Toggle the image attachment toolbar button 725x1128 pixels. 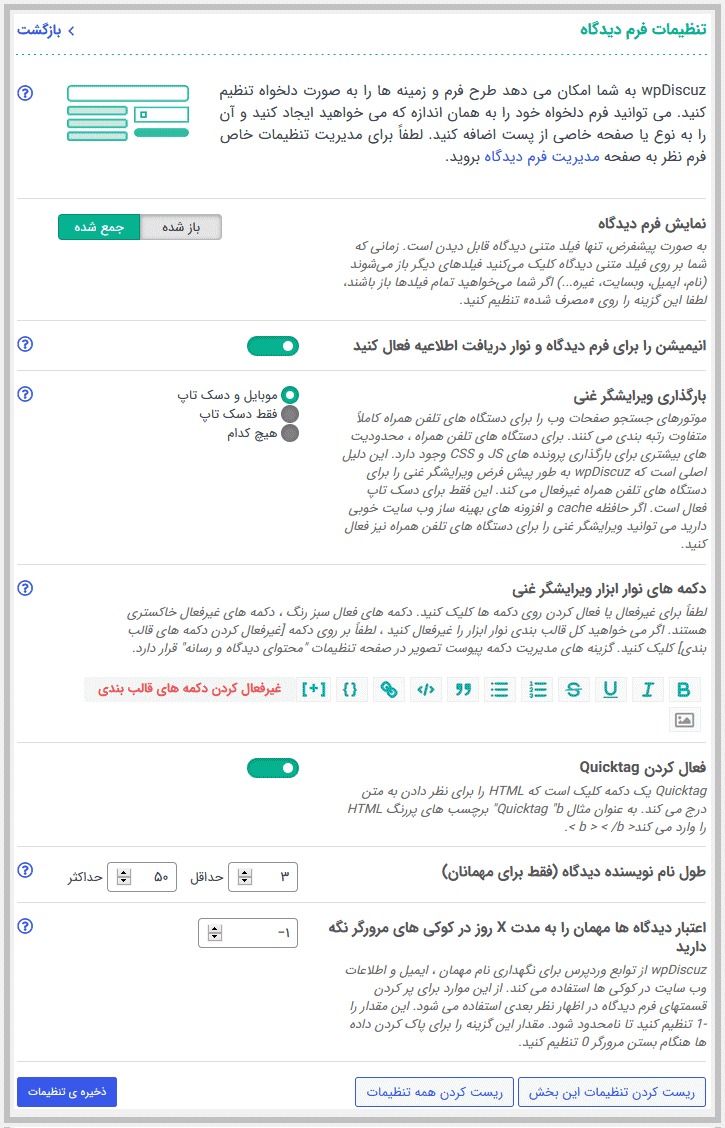tap(684, 720)
